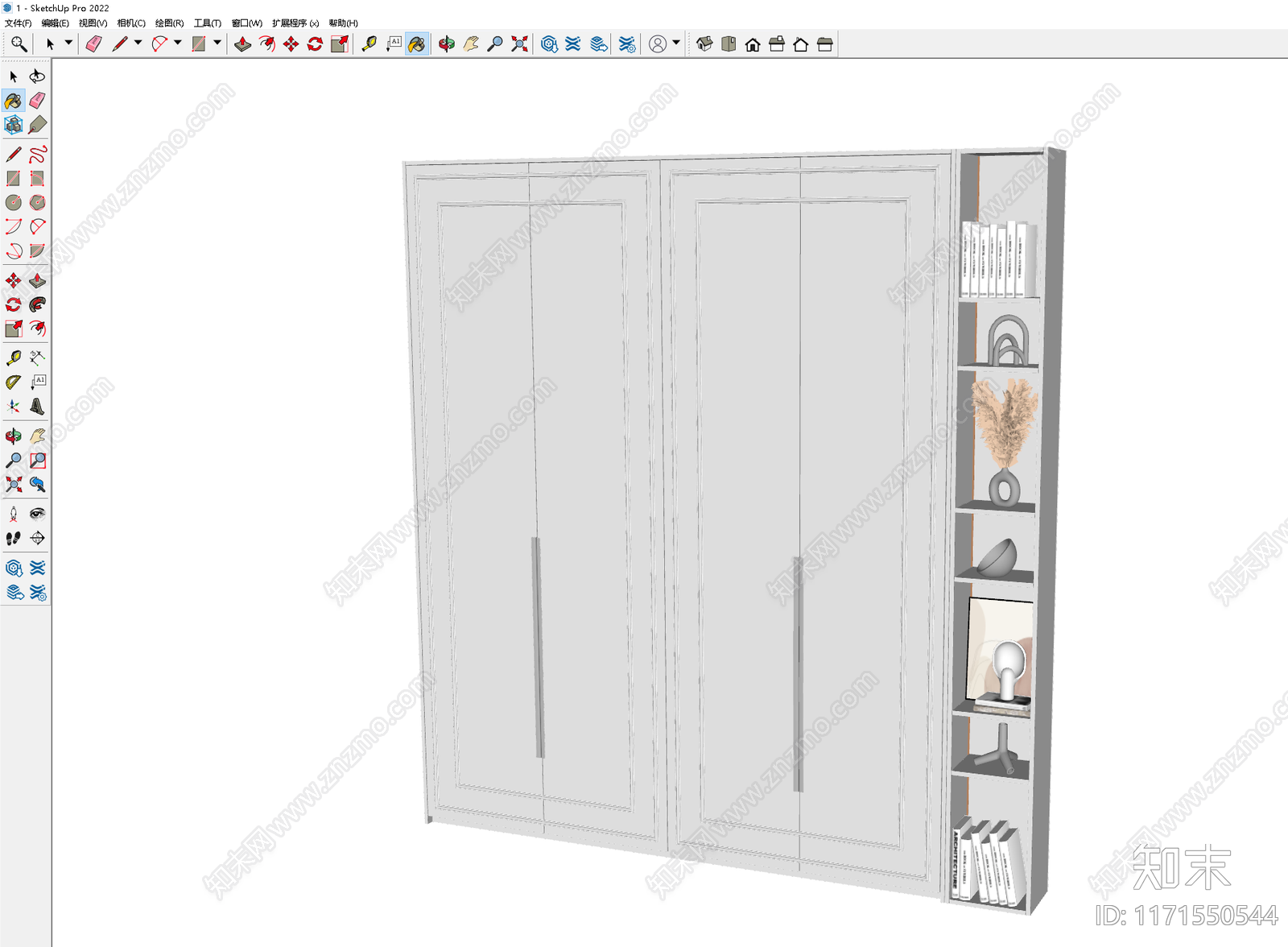Expand the Line tool dropdown arrow
The image size is (1288, 947).
click(138, 43)
